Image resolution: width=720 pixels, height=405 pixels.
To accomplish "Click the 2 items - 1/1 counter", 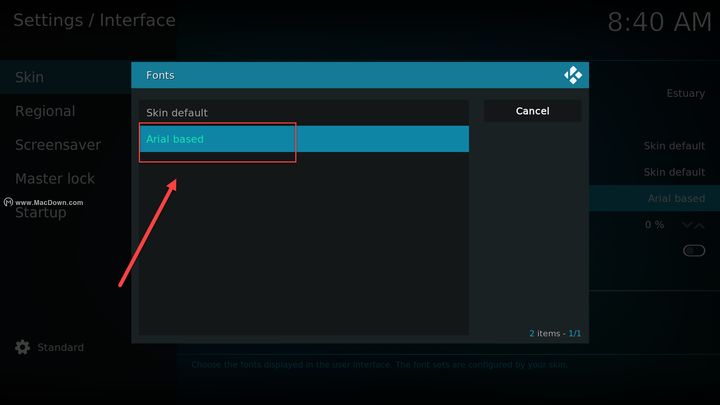I will point(555,333).
